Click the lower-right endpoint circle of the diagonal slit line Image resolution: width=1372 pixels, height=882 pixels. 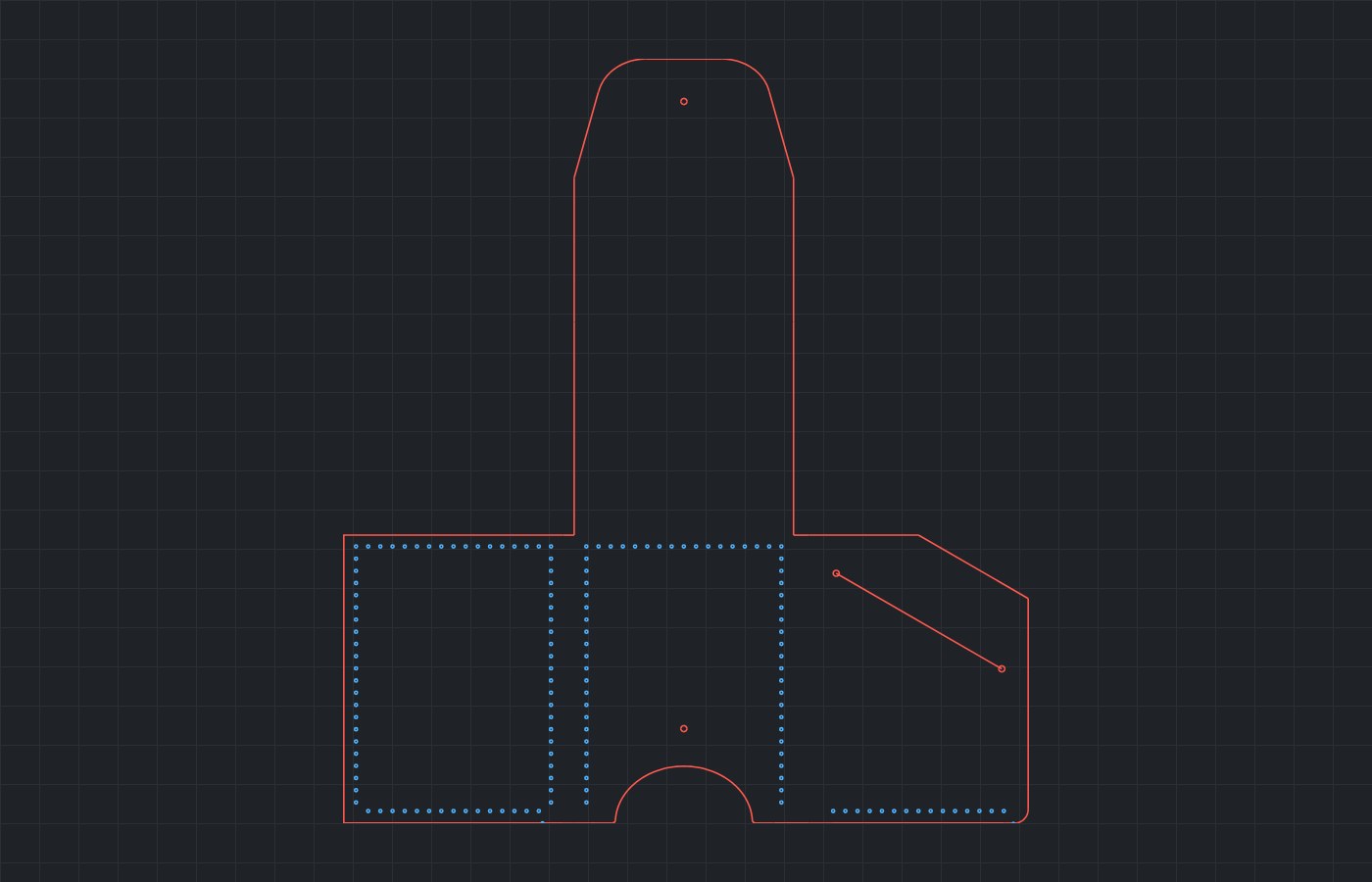point(1002,668)
